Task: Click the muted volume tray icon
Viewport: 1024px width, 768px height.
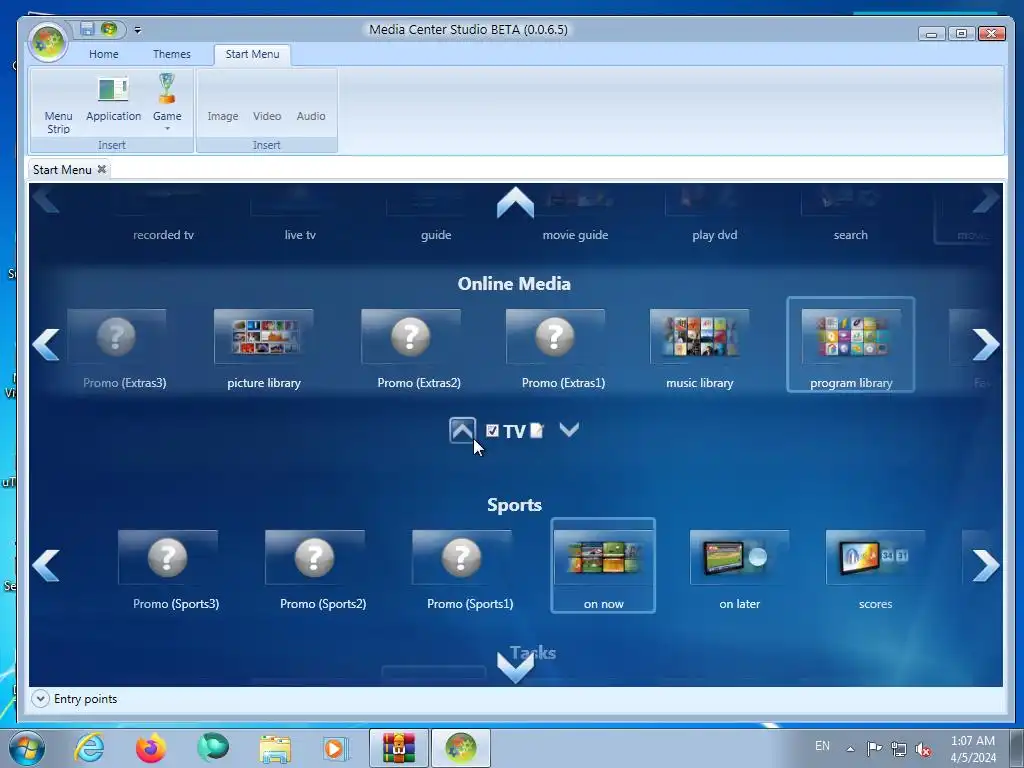Action: click(923, 749)
